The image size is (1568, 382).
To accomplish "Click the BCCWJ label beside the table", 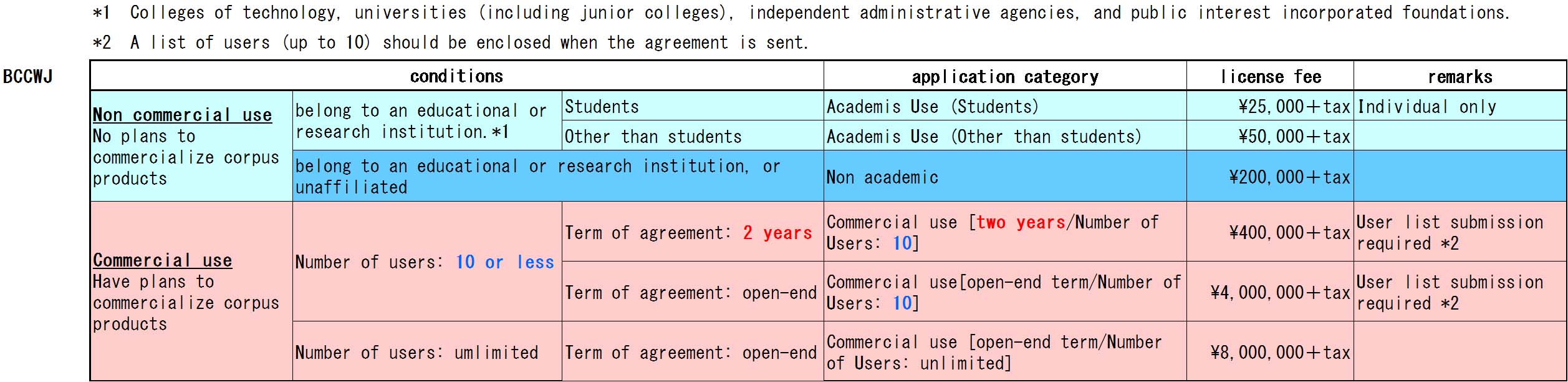I will [x=28, y=77].
